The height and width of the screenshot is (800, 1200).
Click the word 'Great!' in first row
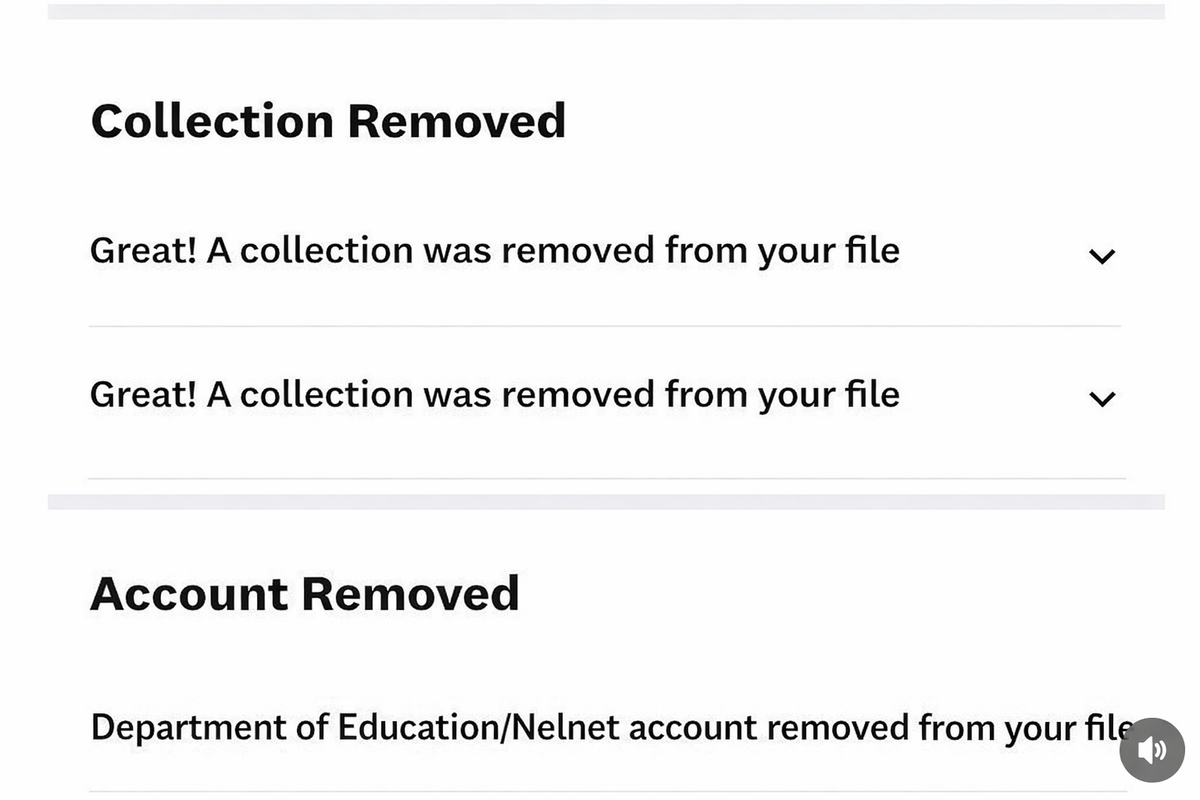[143, 250]
